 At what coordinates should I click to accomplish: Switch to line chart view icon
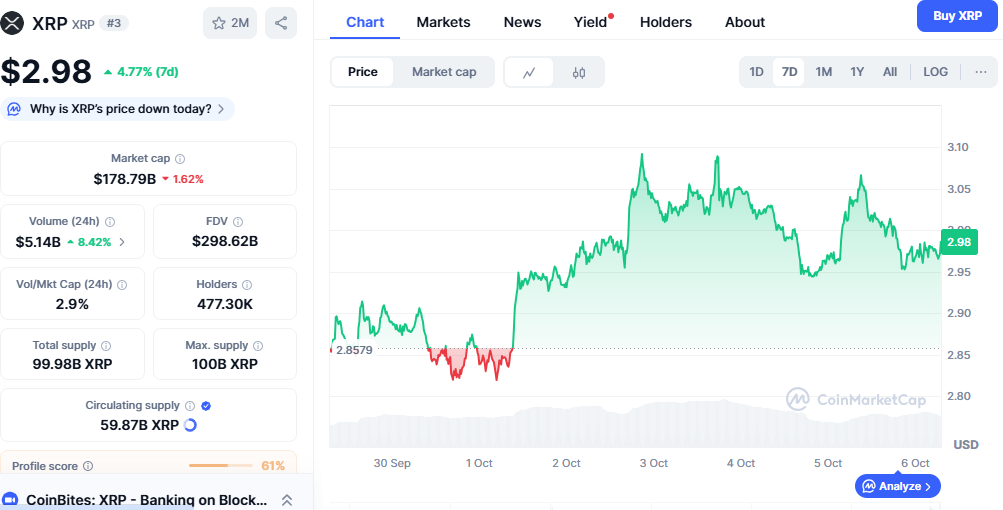[x=529, y=72]
